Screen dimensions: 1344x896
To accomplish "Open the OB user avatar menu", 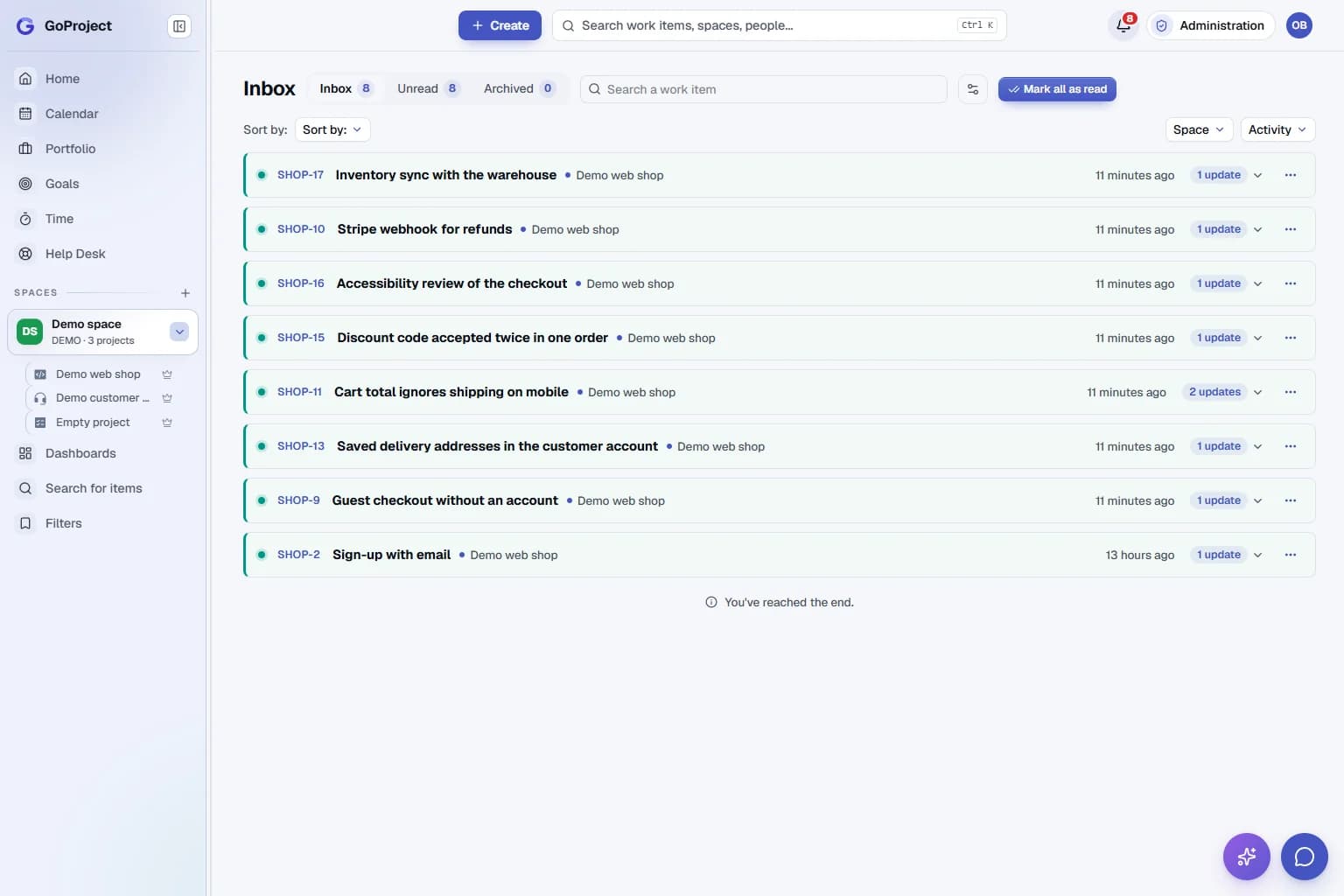I will pyautogui.click(x=1299, y=25).
